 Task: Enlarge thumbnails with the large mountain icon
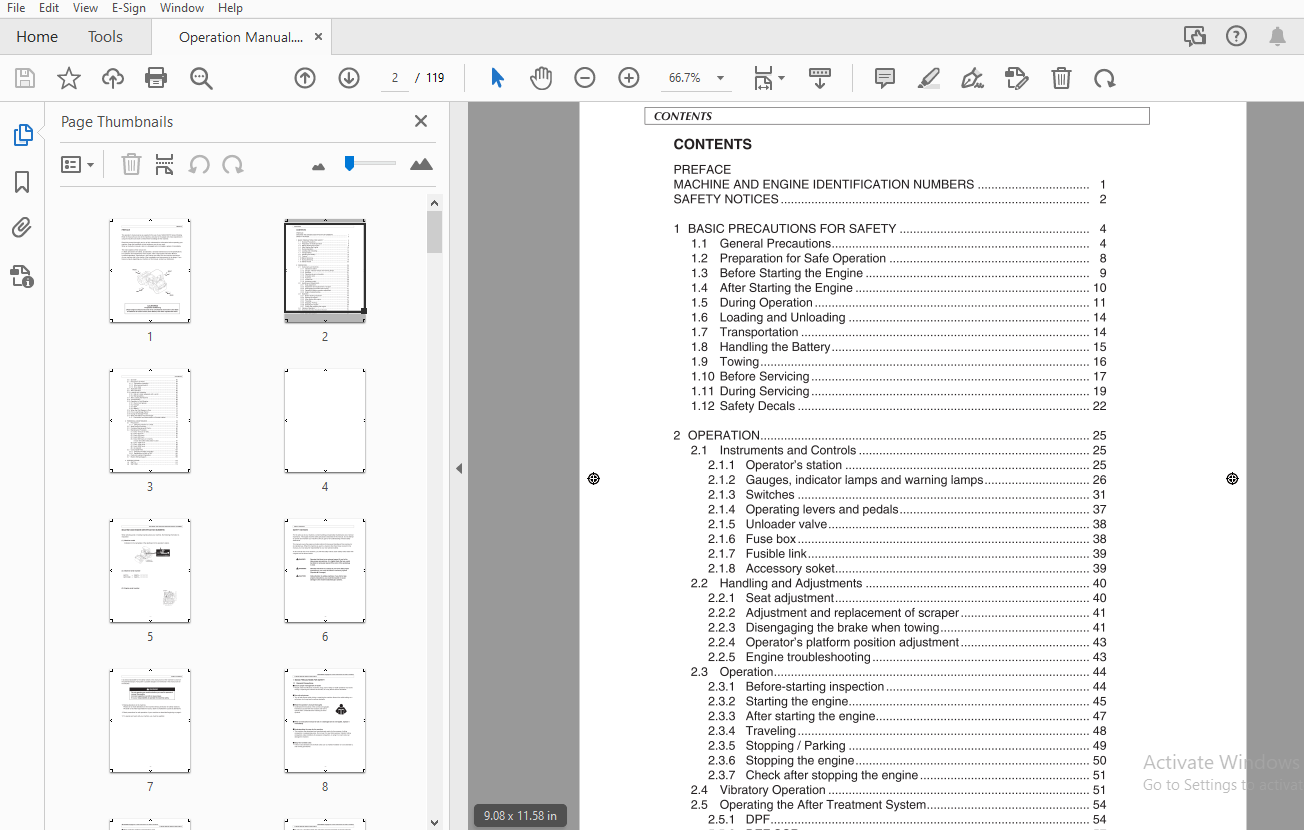pyautogui.click(x=422, y=164)
